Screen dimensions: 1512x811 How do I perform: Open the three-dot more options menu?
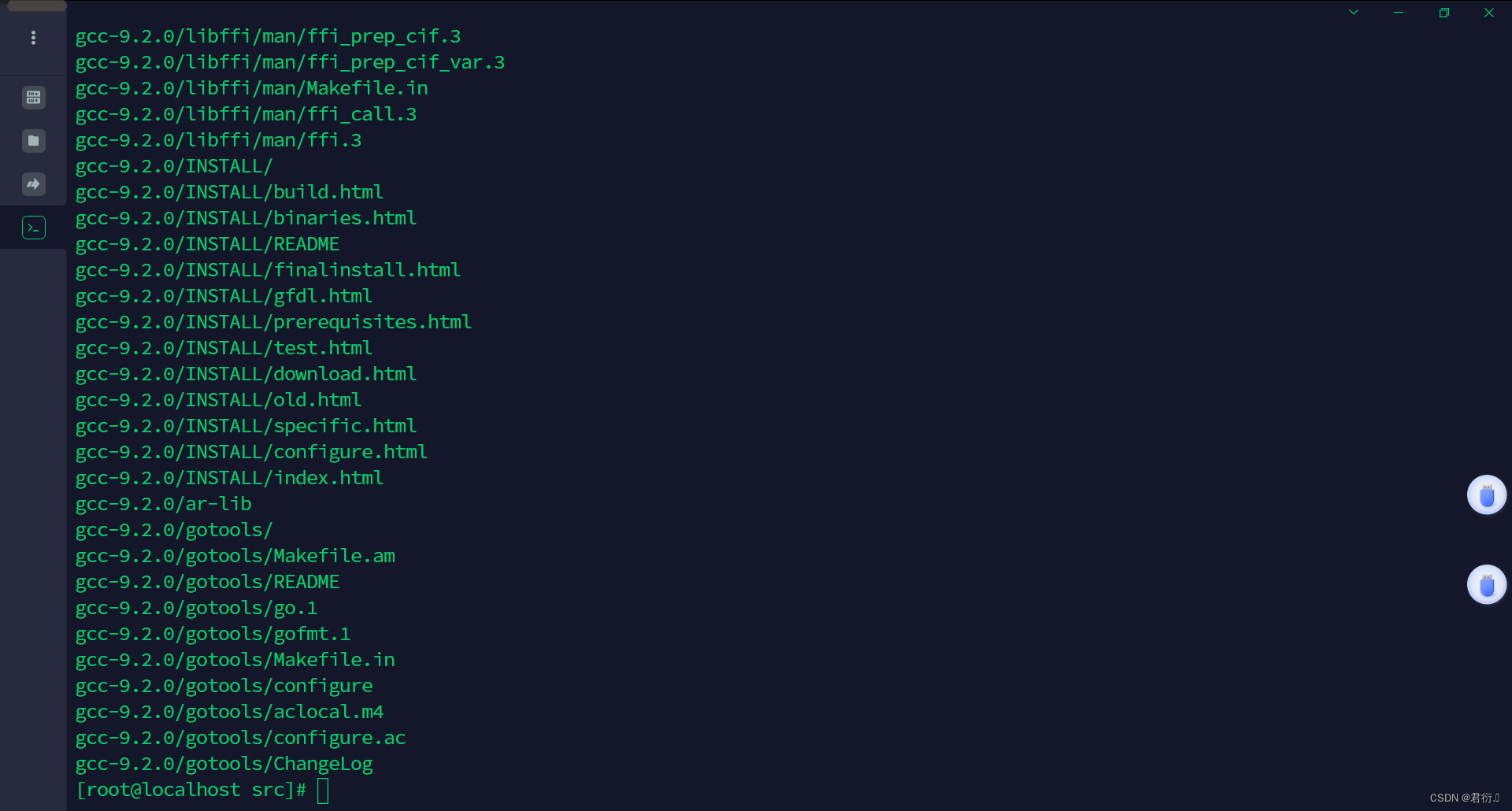click(x=33, y=38)
